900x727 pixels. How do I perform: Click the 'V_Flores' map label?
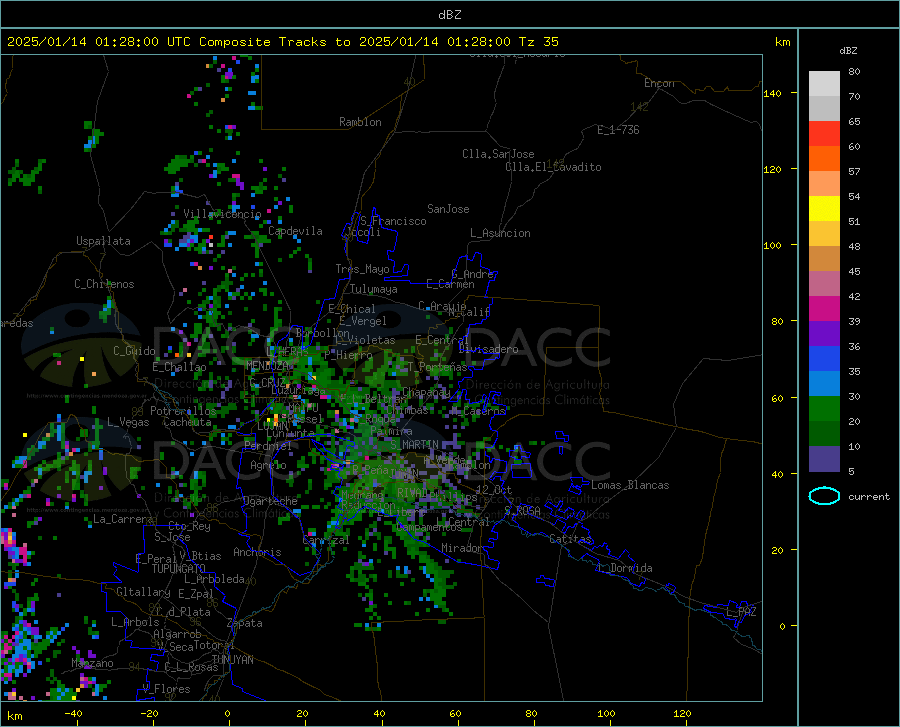[x=166, y=689]
